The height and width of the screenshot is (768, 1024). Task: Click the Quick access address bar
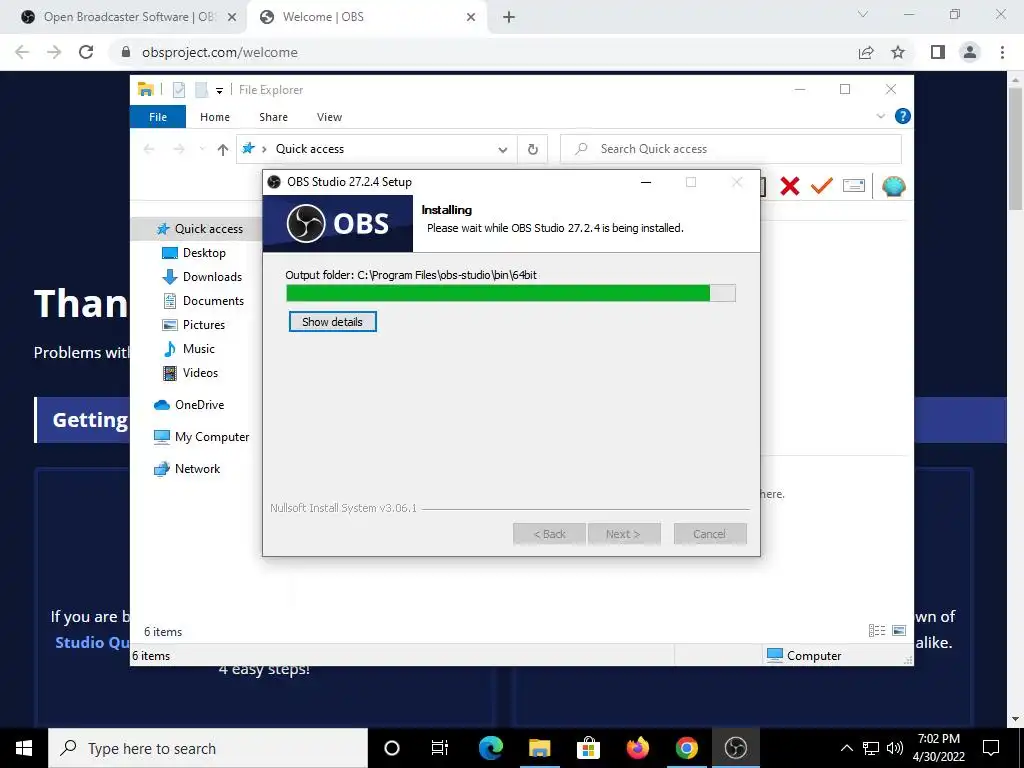(x=376, y=149)
